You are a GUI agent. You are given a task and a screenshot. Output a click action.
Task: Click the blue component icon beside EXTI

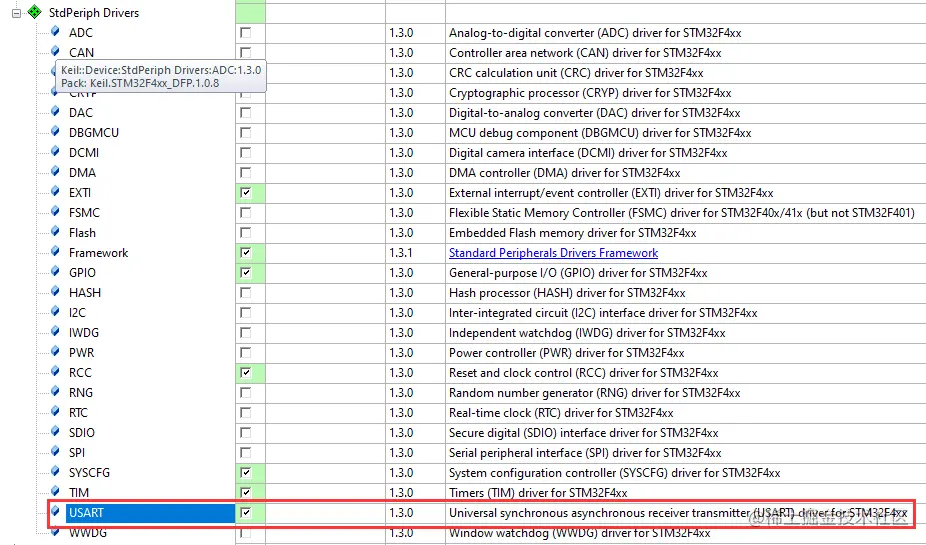(x=56, y=191)
